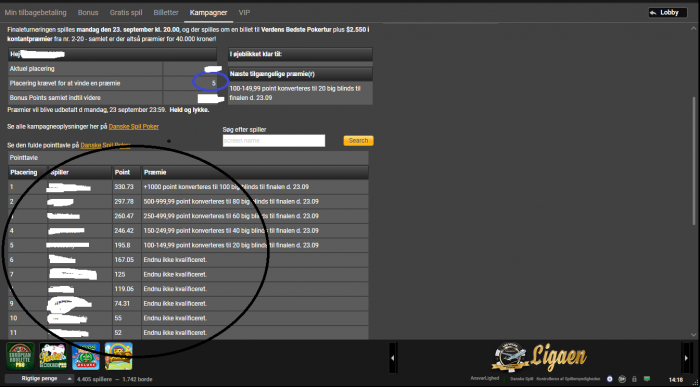This screenshot has width=700, height=387.
Task: Start the Deluxe watermelon slot game
Action: click(x=86, y=356)
